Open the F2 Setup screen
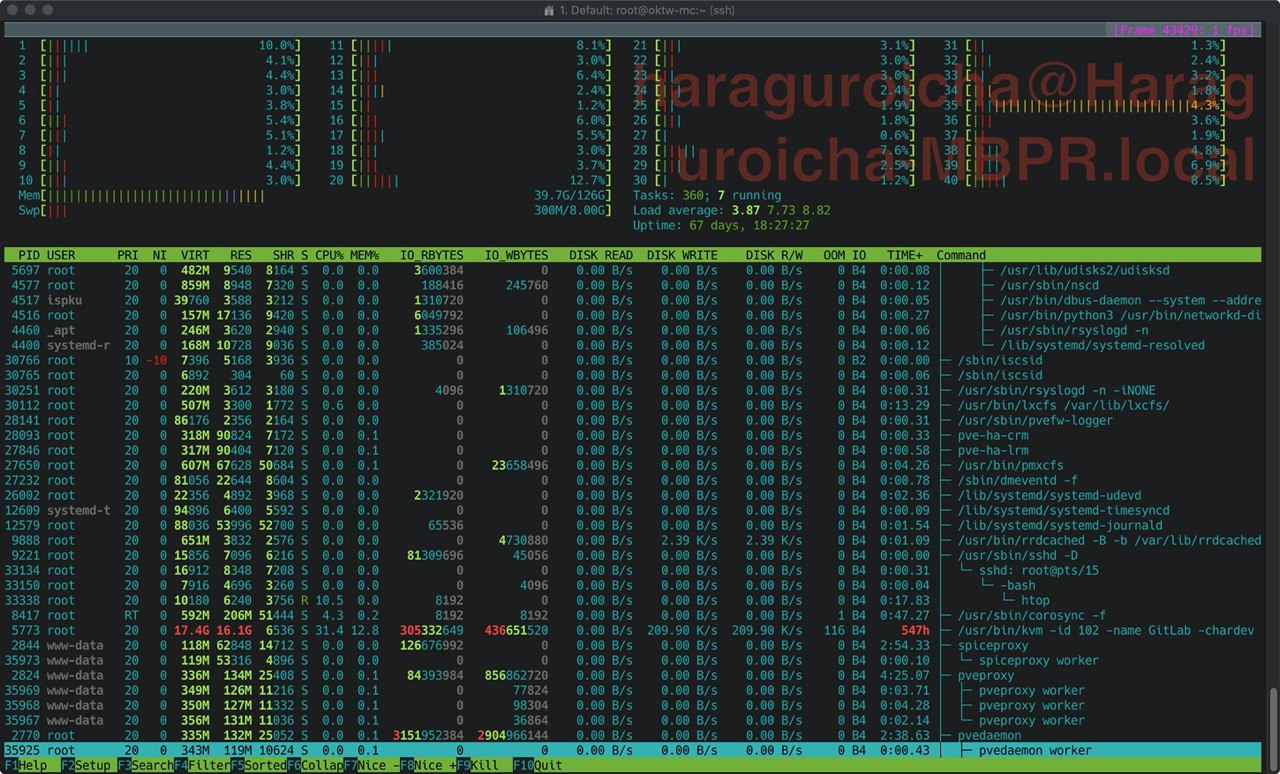The height and width of the screenshot is (774, 1280). point(87,766)
